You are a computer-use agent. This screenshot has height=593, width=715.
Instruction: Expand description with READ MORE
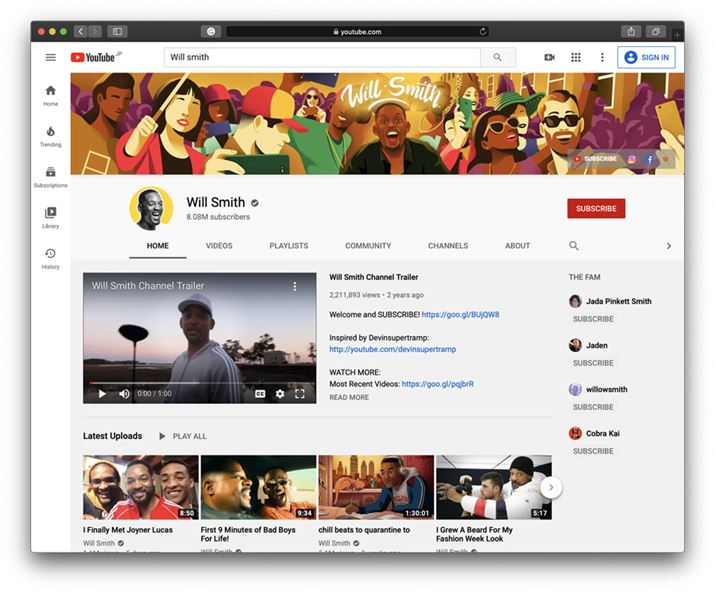[349, 397]
